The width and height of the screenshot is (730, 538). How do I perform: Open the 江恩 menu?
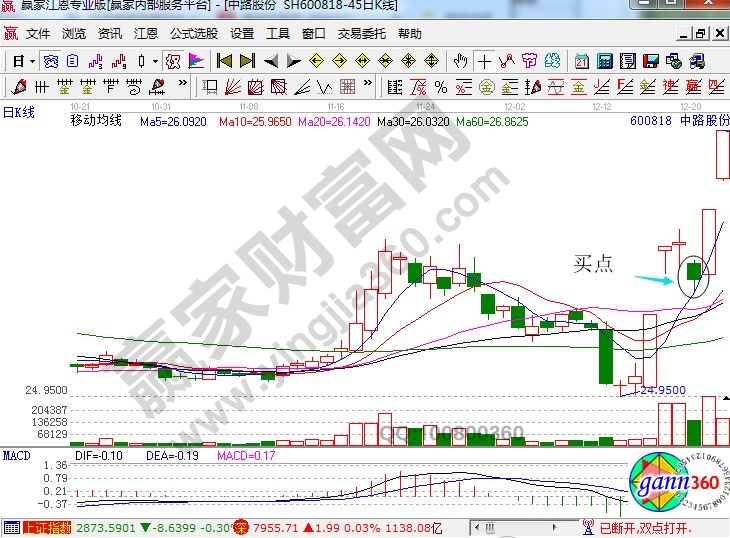[146, 33]
